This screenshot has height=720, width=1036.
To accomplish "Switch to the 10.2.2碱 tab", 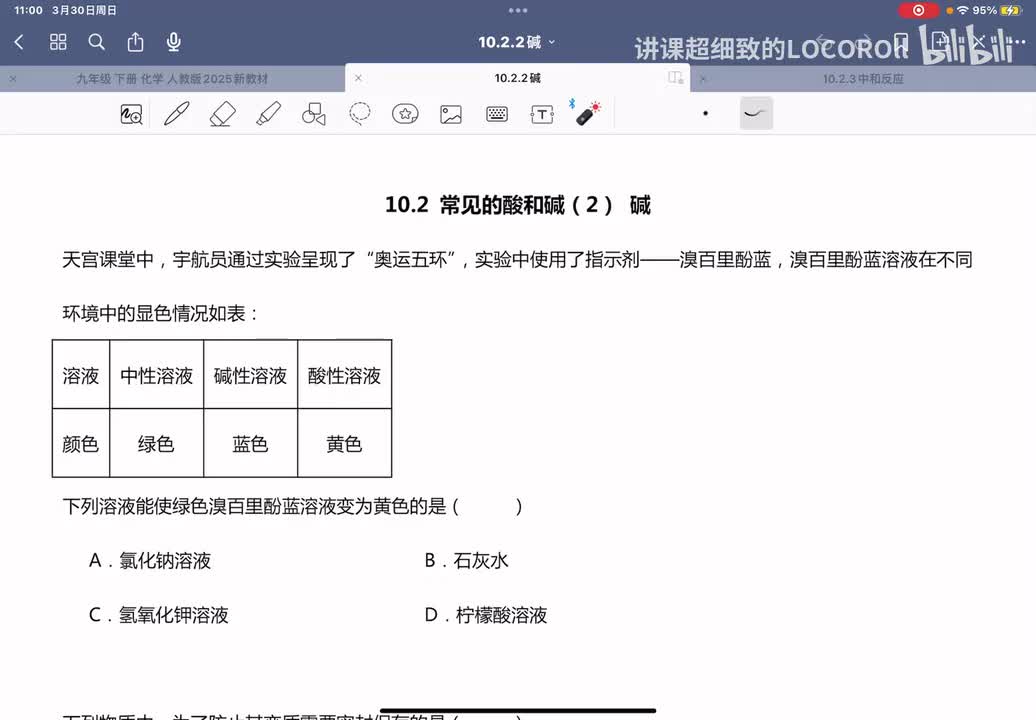I will pyautogui.click(x=517, y=78).
